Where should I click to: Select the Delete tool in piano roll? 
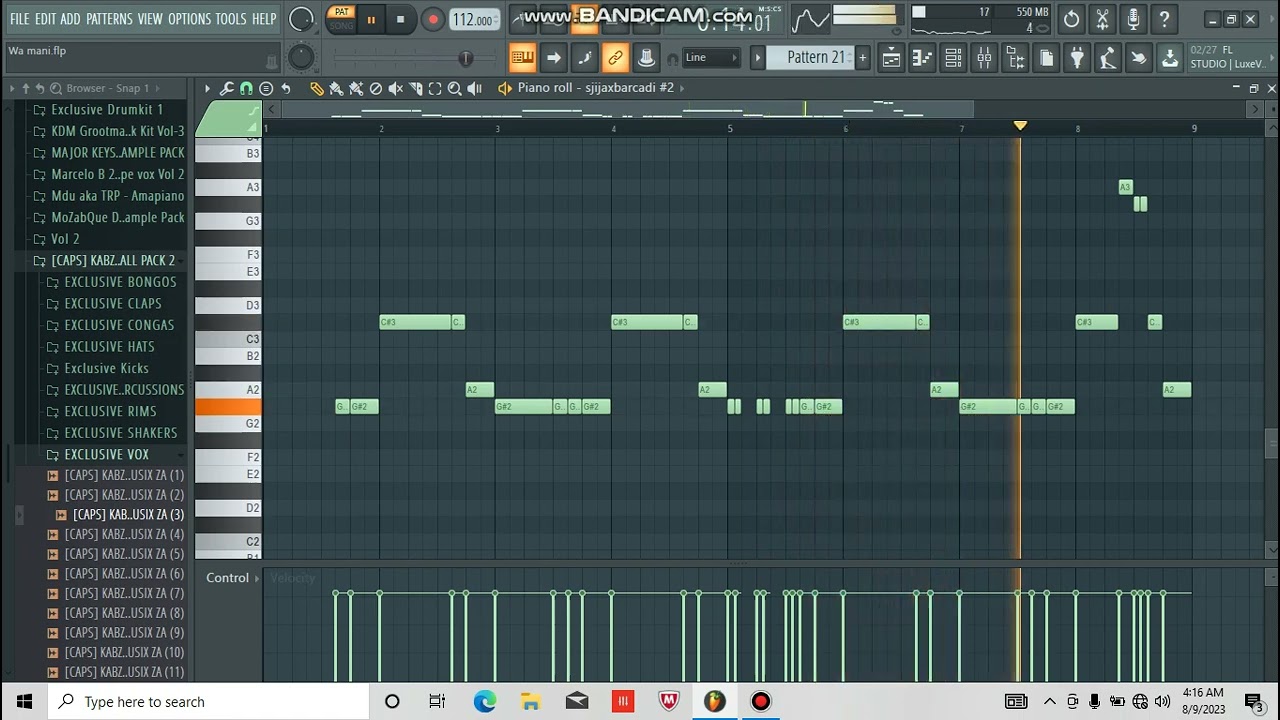tap(376, 89)
